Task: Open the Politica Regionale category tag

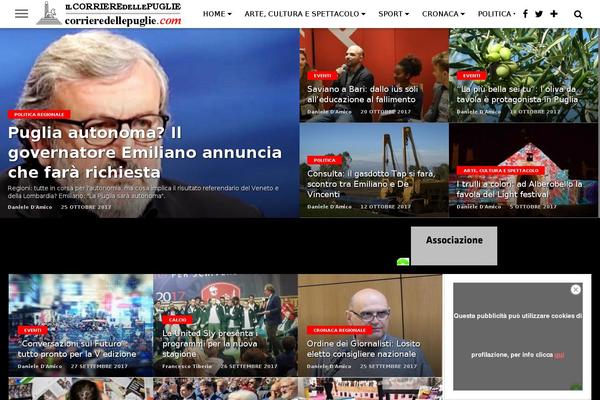Action: [x=39, y=114]
